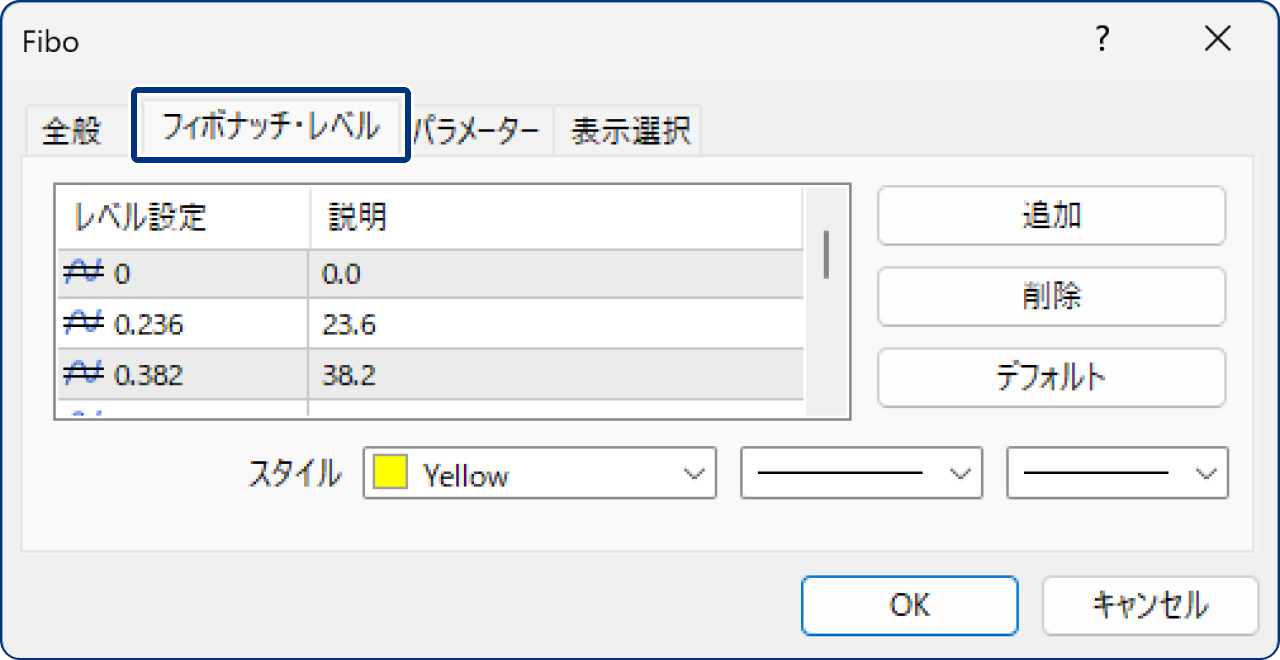The image size is (1280, 660).
Task: Open the Yellow color dropdown
Action: pos(695,473)
